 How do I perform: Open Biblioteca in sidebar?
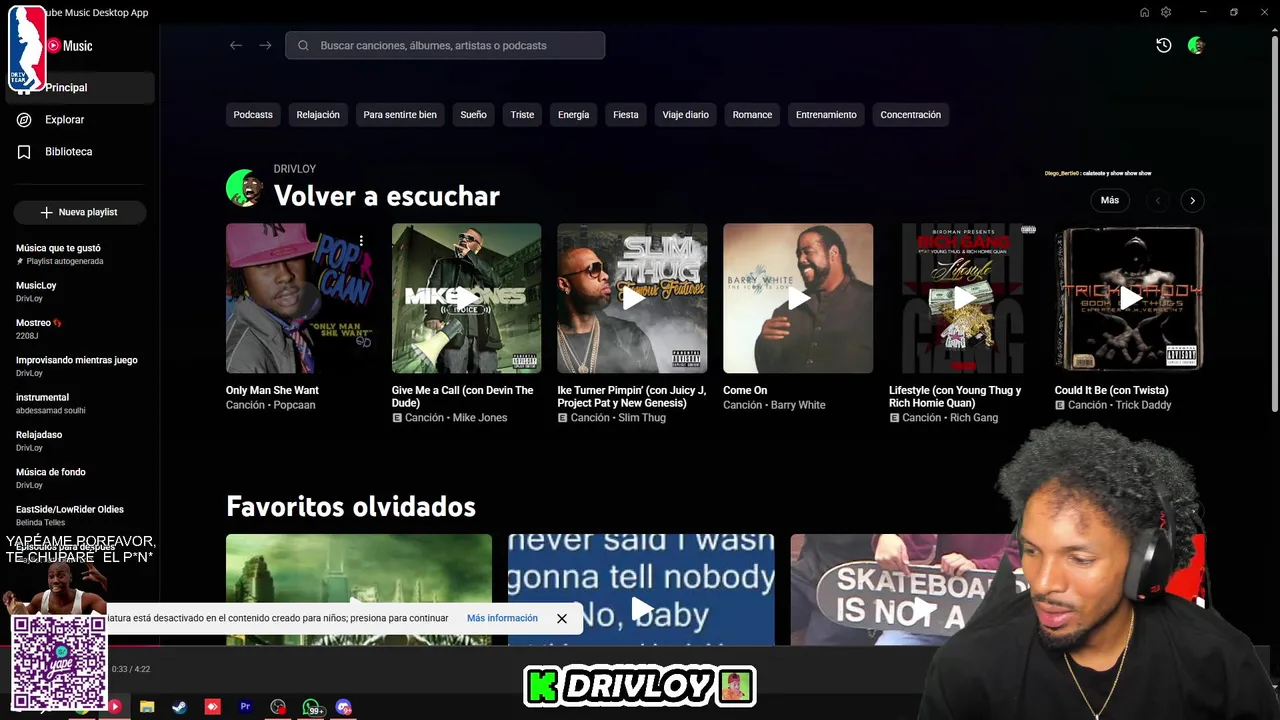point(80,152)
